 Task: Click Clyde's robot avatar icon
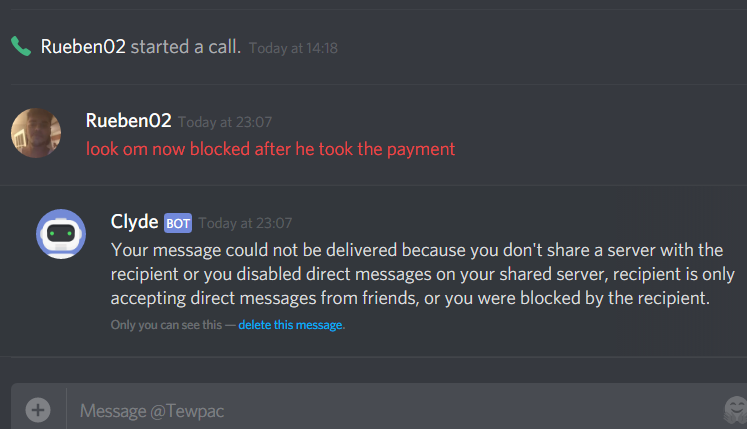tap(61, 234)
